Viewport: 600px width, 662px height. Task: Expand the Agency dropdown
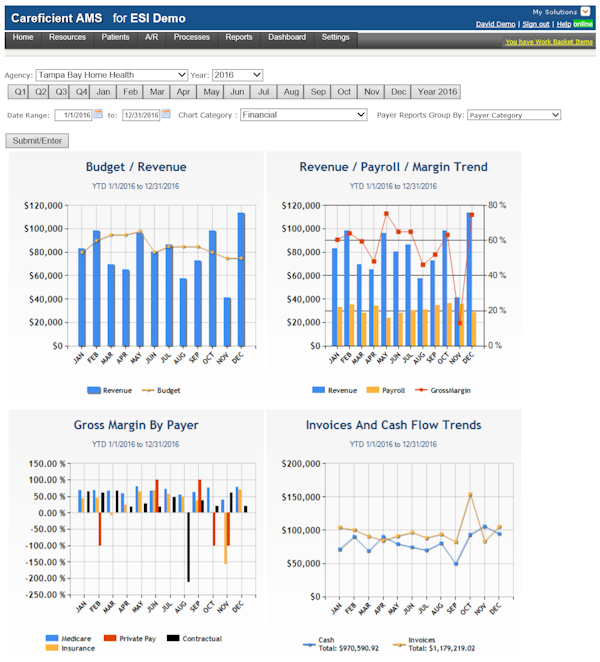(112, 75)
